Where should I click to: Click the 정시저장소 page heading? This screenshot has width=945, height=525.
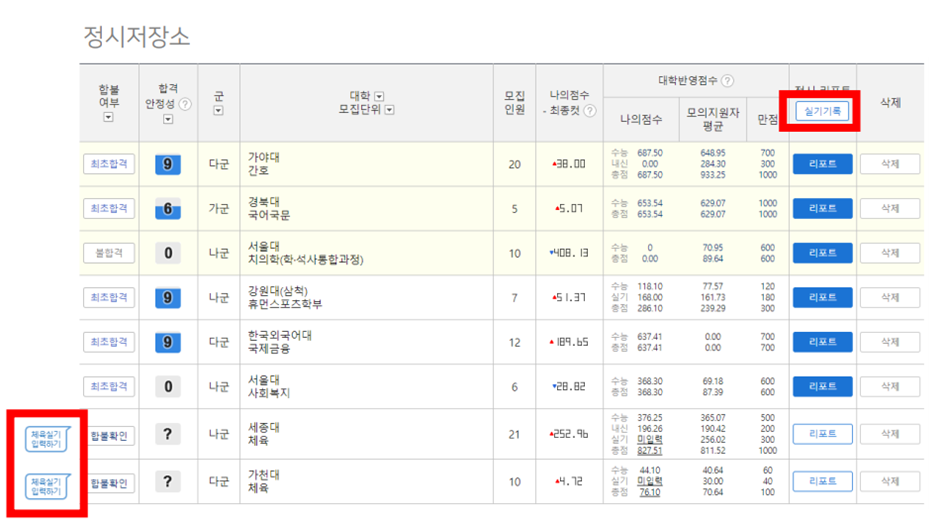(137, 37)
